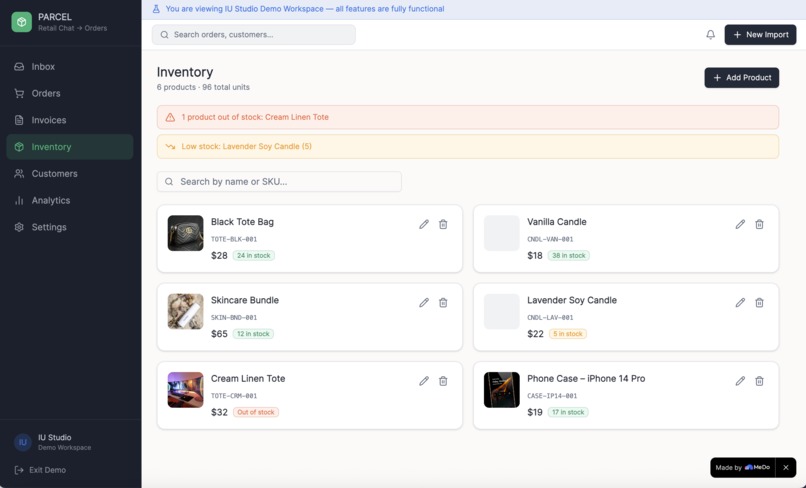Edit Vanilla Candle with pencil icon
This screenshot has height=488, width=806.
(740, 224)
